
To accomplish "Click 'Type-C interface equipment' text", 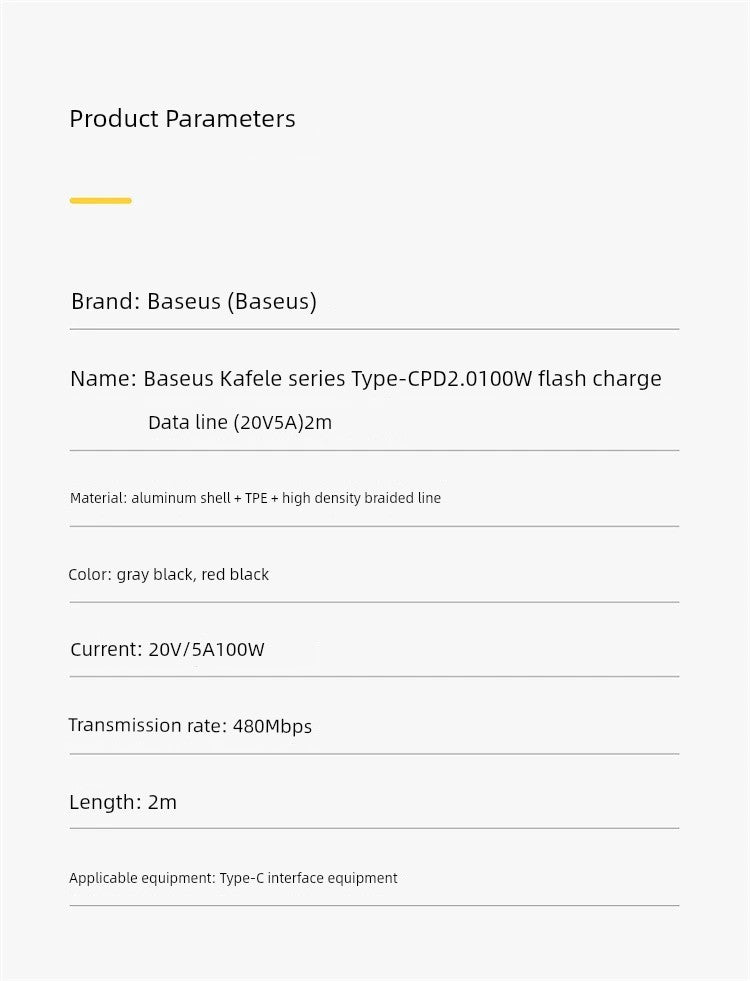I will [x=308, y=878].
